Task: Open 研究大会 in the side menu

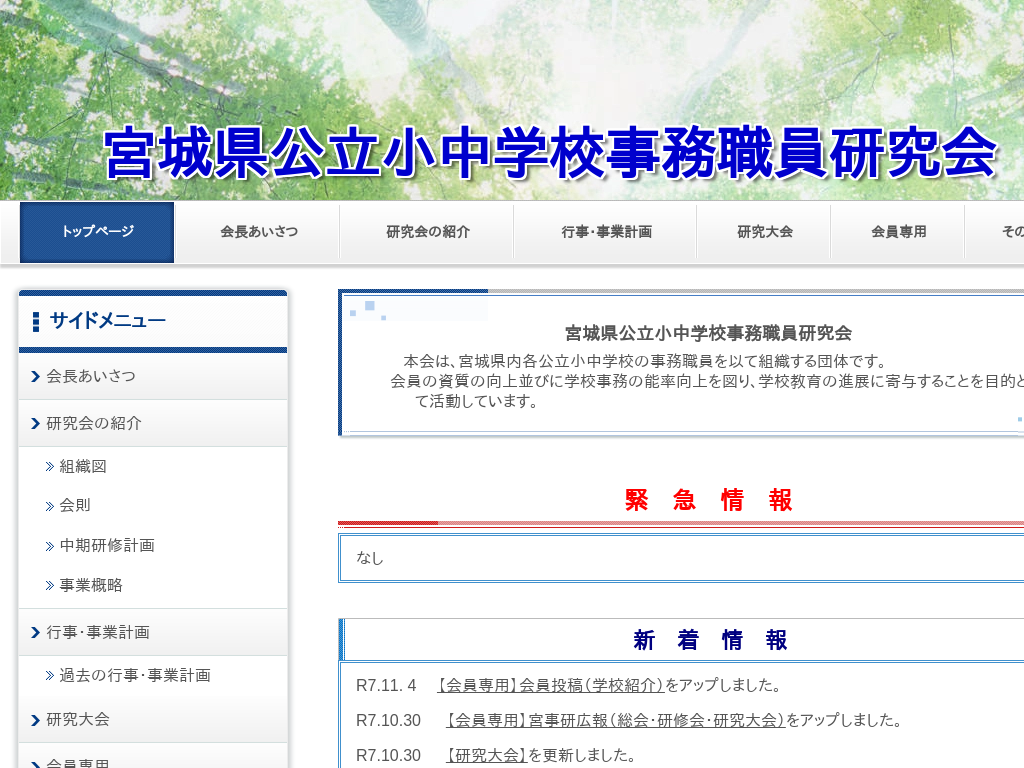Action: click(78, 719)
